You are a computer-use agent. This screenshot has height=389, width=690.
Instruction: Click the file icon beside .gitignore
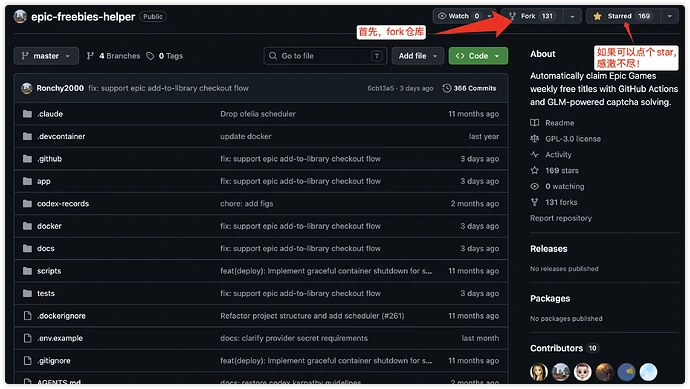pos(27,361)
